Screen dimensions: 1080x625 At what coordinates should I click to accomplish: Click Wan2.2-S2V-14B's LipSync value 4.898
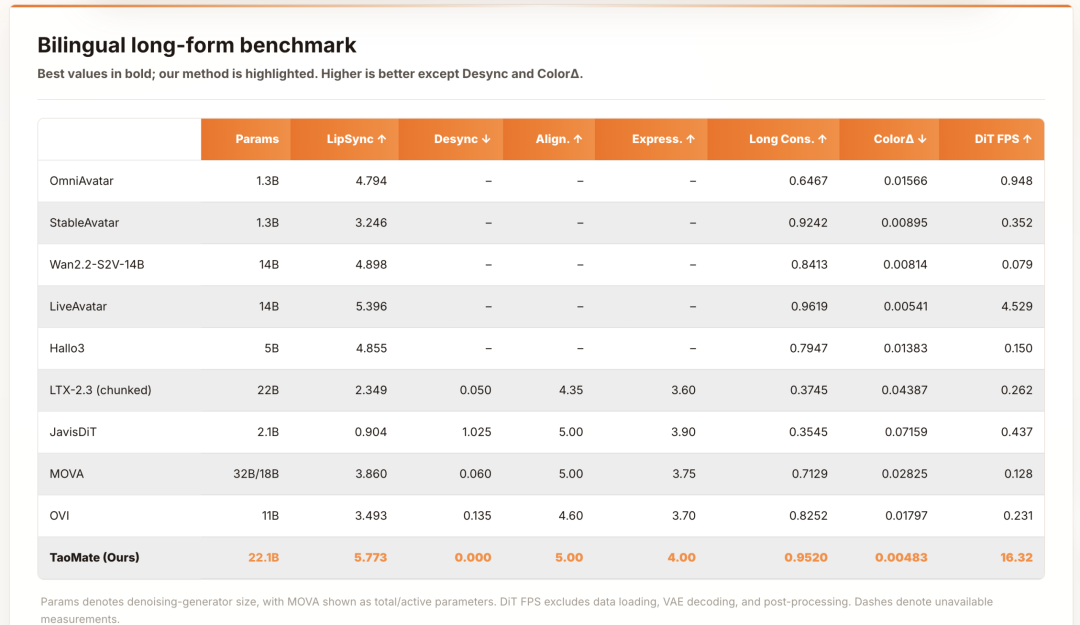[371, 265]
